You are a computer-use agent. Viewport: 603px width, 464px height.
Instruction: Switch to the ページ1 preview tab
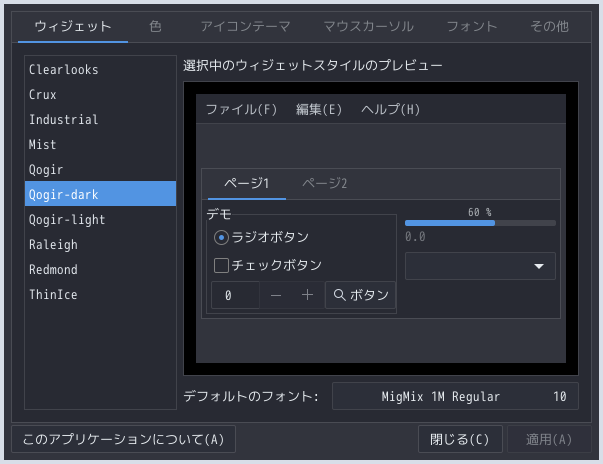click(247, 183)
